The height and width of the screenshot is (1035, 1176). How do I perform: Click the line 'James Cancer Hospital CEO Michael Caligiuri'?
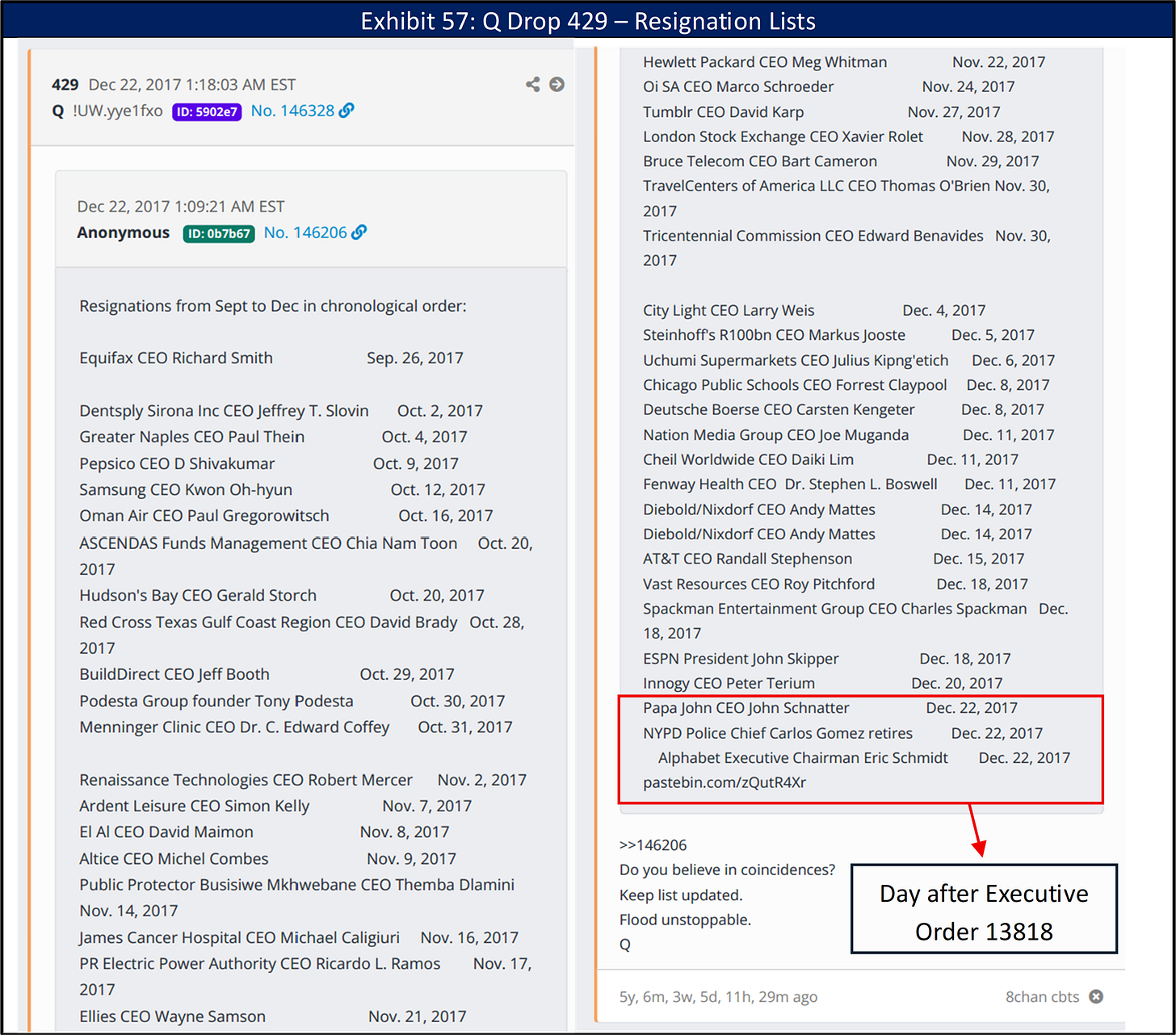click(x=239, y=937)
